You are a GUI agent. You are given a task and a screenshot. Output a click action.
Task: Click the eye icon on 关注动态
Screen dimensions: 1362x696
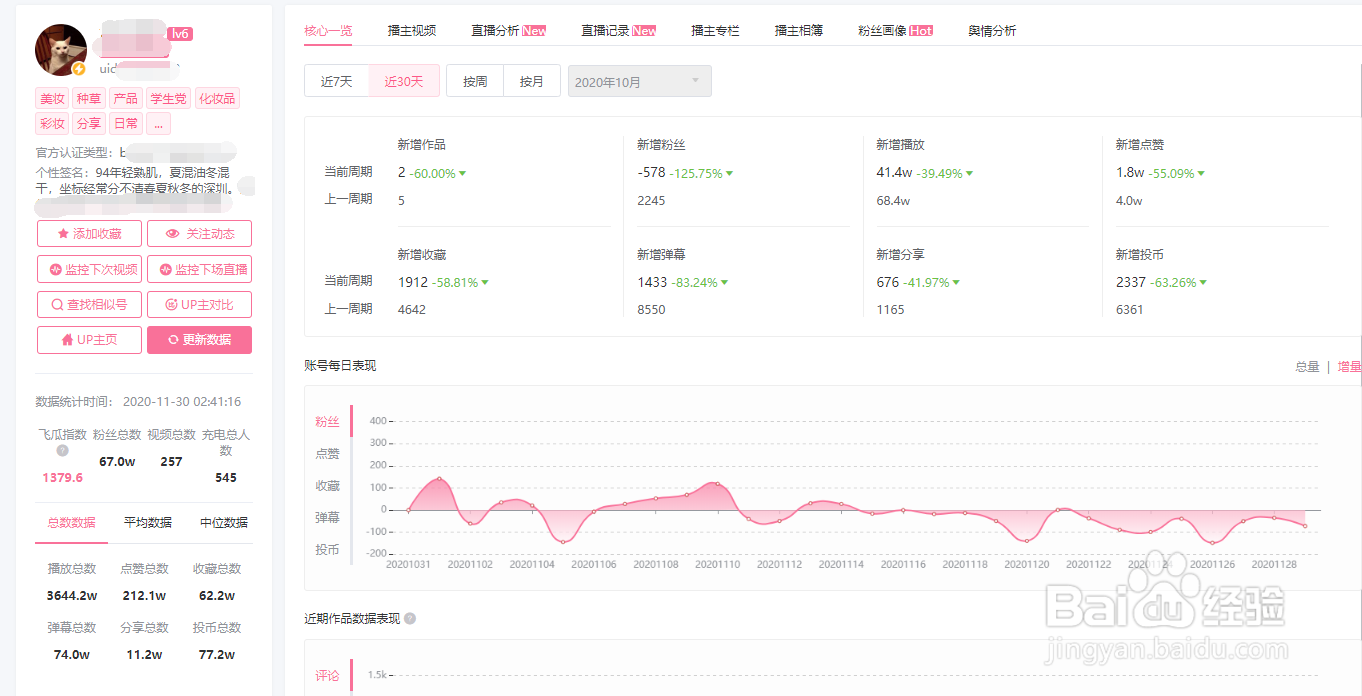tap(173, 234)
